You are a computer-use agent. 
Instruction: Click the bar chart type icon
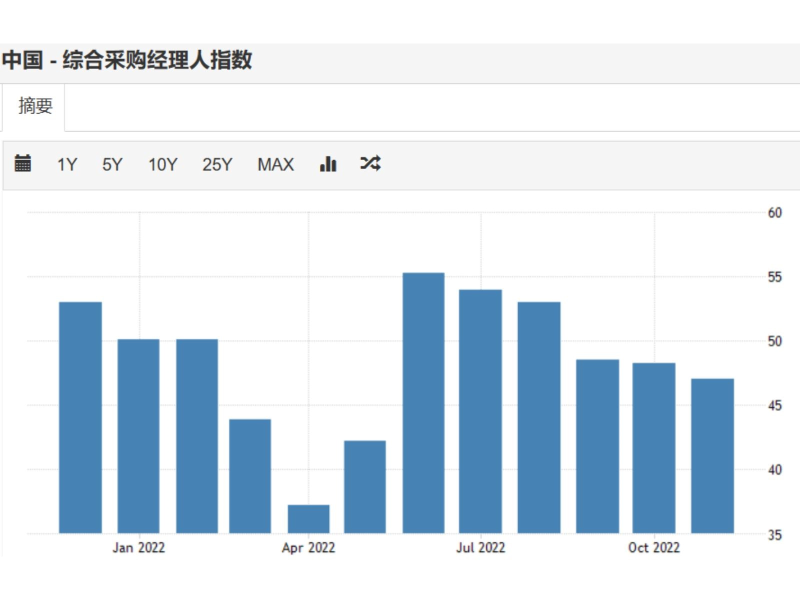click(x=328, y=164)
